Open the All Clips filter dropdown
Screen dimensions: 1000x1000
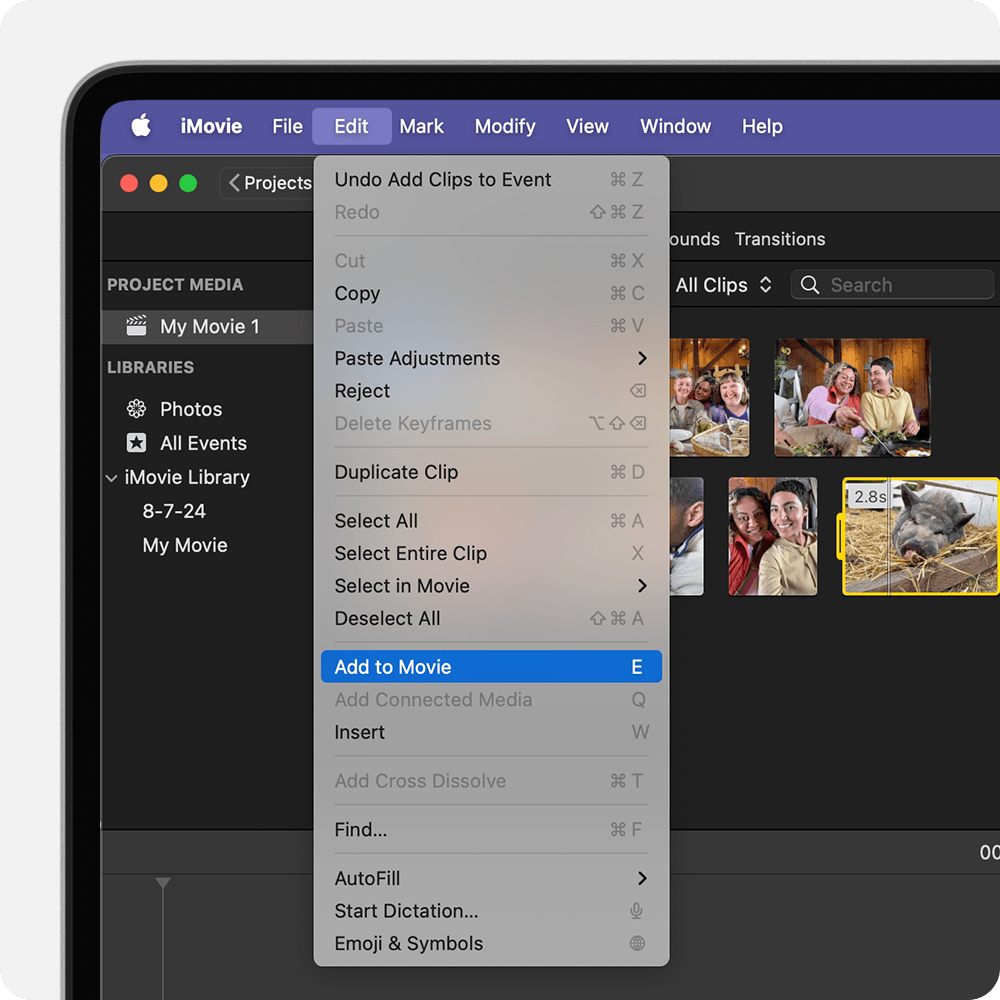[724, 285]
